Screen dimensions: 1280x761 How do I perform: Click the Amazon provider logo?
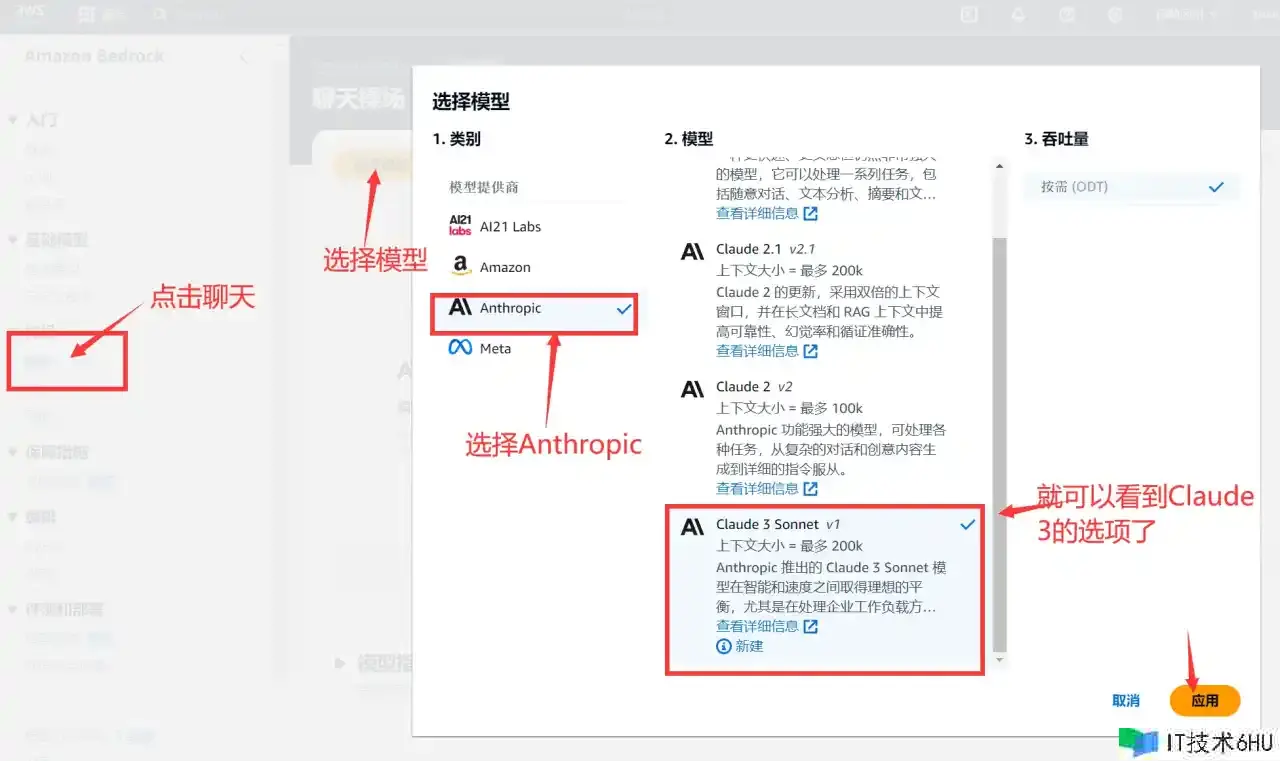coord(460,267)
